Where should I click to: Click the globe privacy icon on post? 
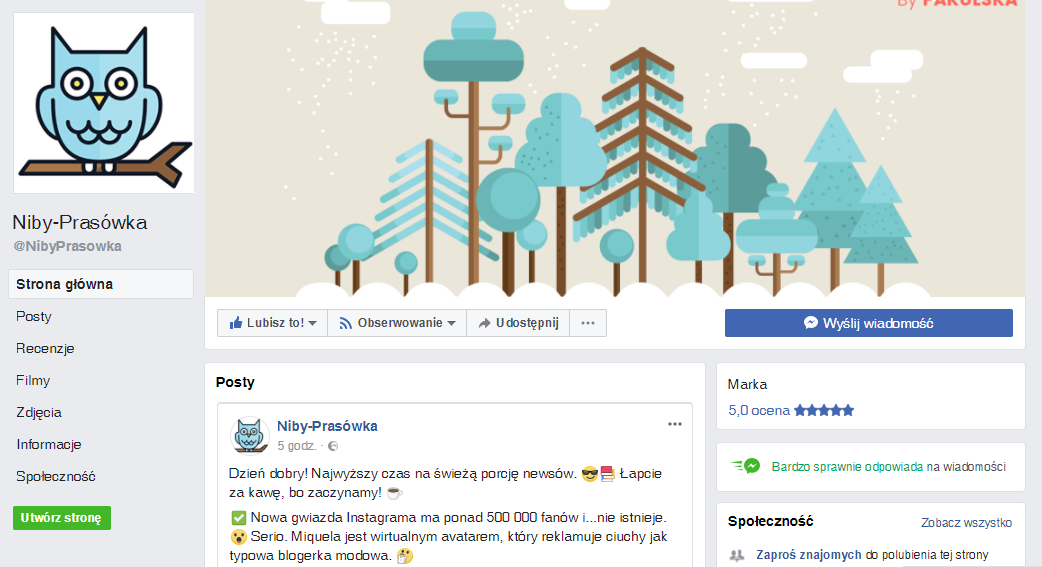tap(333, 446)
